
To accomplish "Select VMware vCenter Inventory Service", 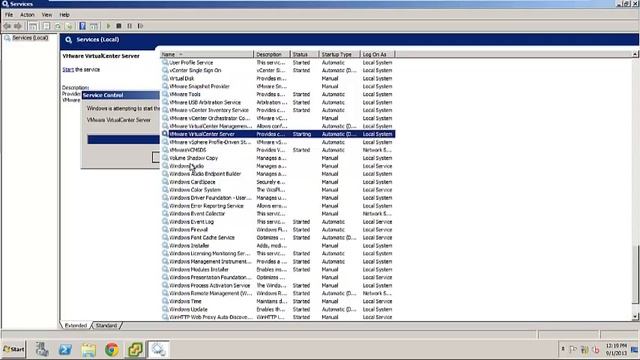I will [x=278, y=110].
